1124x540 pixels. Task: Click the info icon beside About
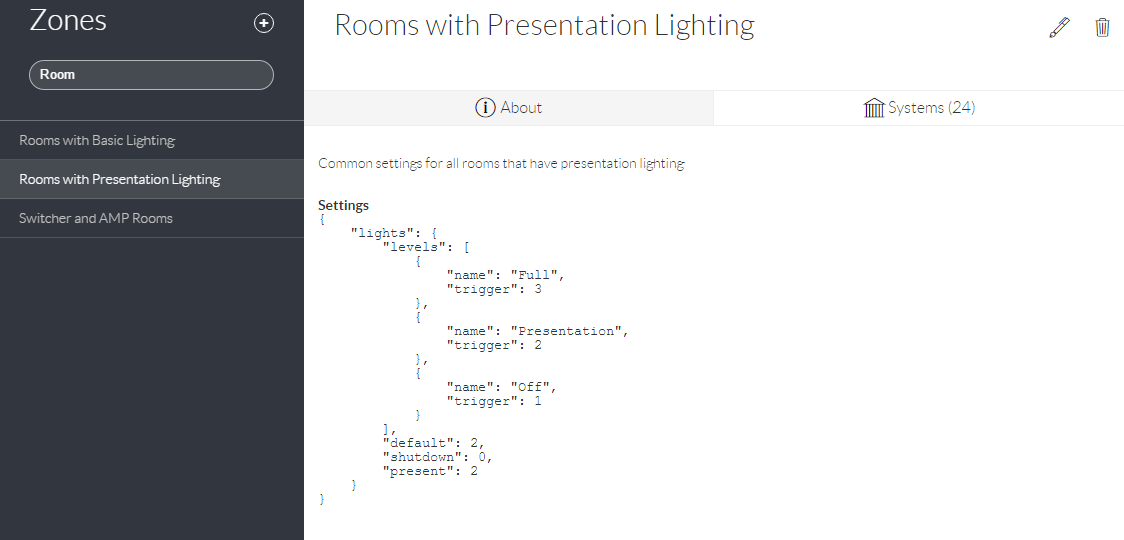click(485, 108)
